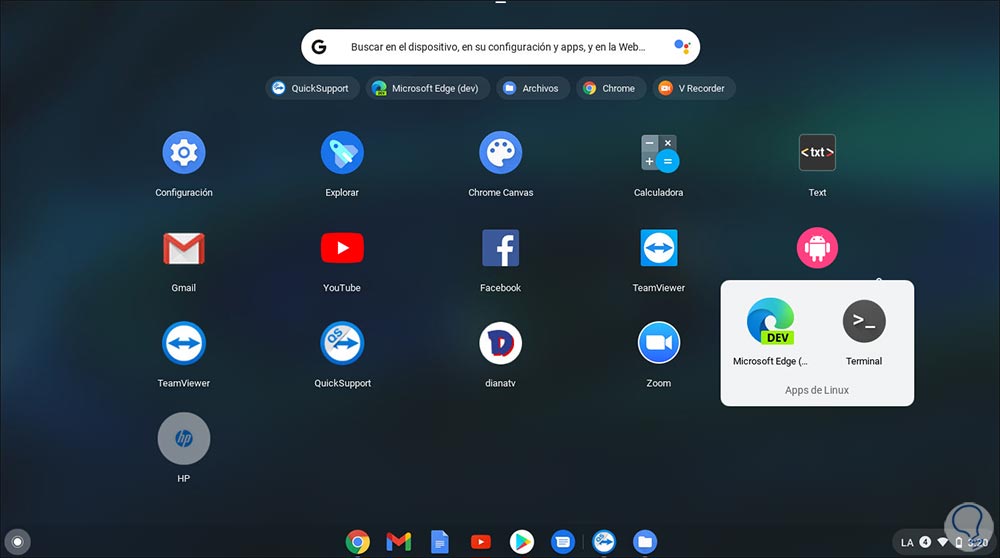Click the launcher search field
1000x558 pixels.
(x=501, y=47)
